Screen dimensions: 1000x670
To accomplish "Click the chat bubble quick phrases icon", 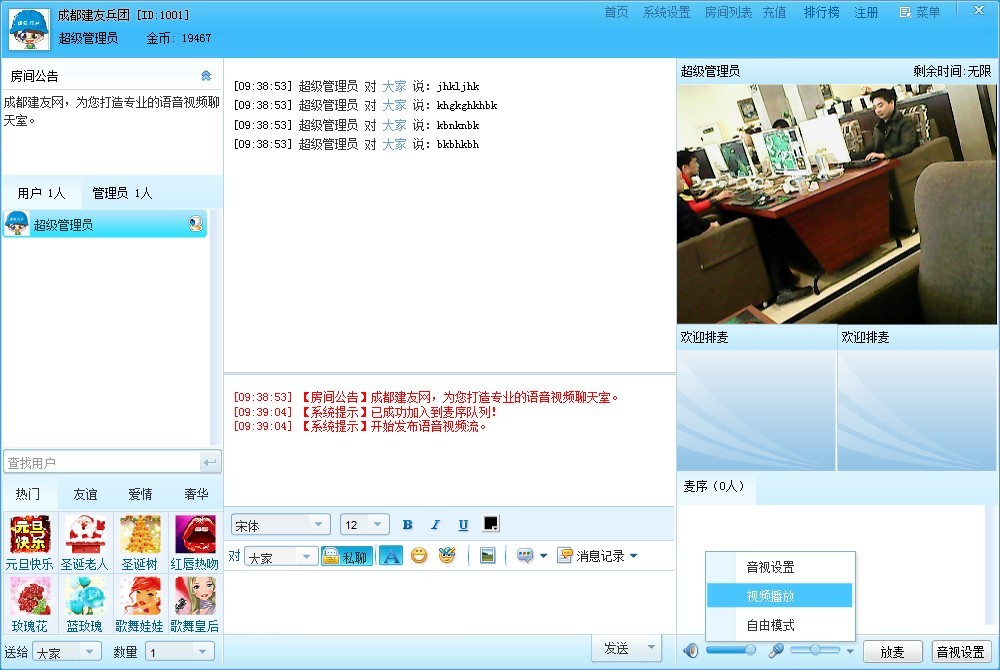I will point(525,556).
